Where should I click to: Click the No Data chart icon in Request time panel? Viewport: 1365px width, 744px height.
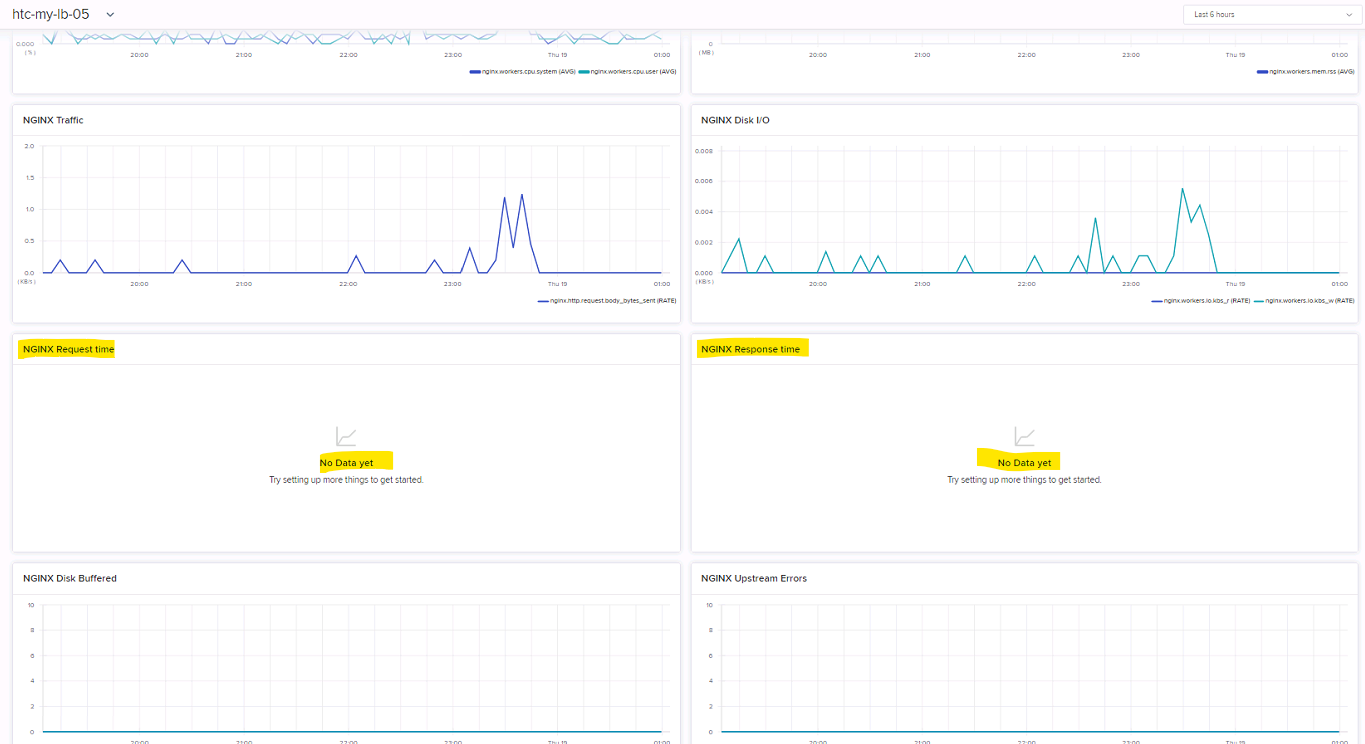pos(344,435)
